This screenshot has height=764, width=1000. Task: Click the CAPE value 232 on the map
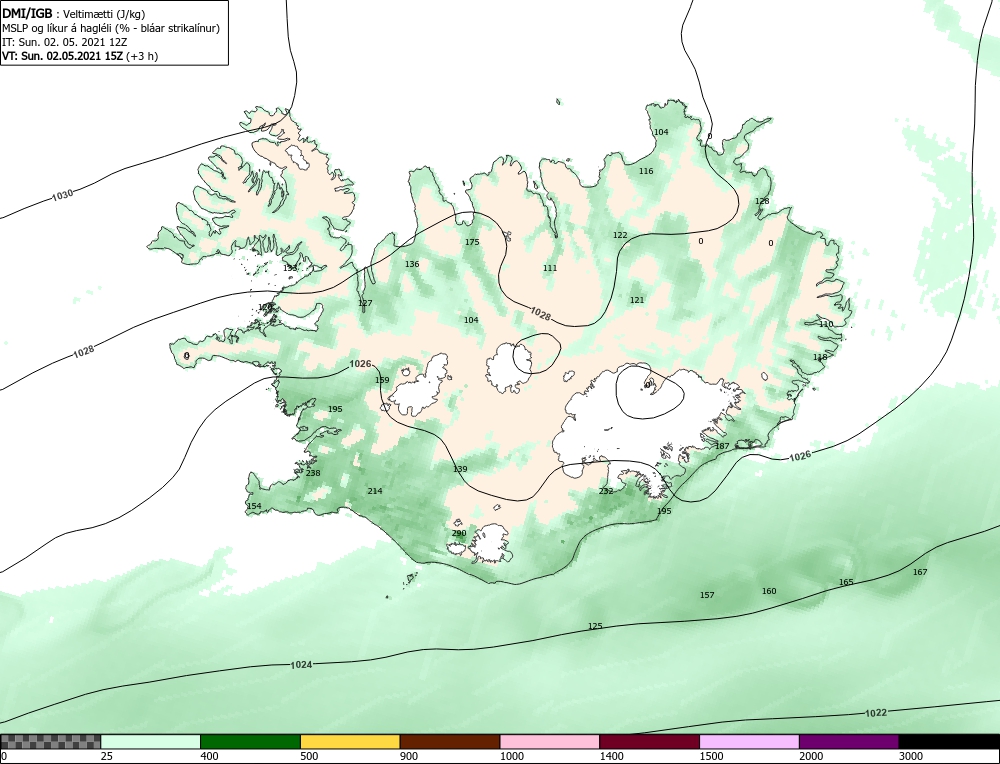(606, 491)
